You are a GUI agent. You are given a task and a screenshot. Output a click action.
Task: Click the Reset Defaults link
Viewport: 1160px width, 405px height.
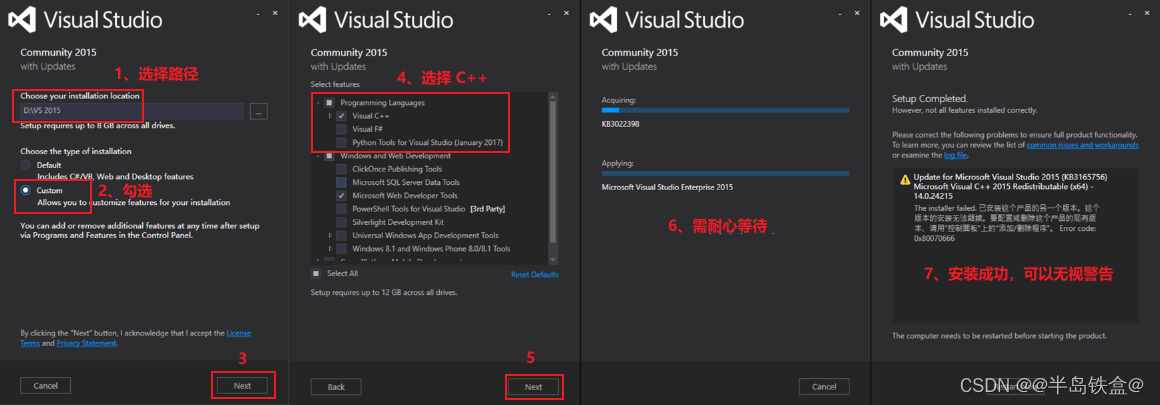[535, 275]
